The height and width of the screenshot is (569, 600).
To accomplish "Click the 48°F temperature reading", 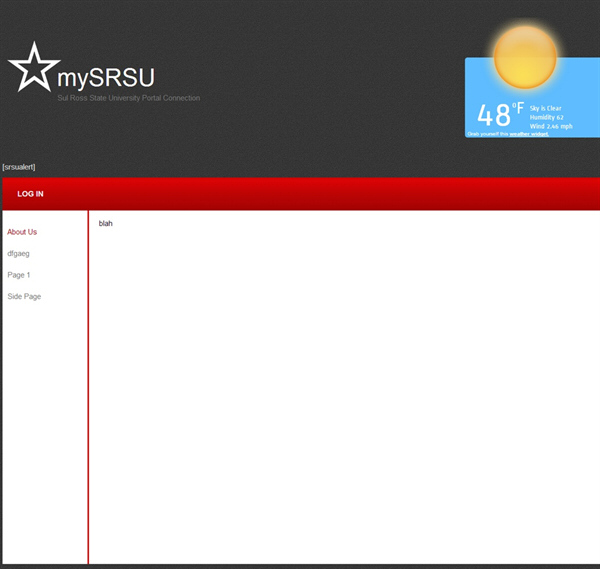I will click(x=499, y=114).
